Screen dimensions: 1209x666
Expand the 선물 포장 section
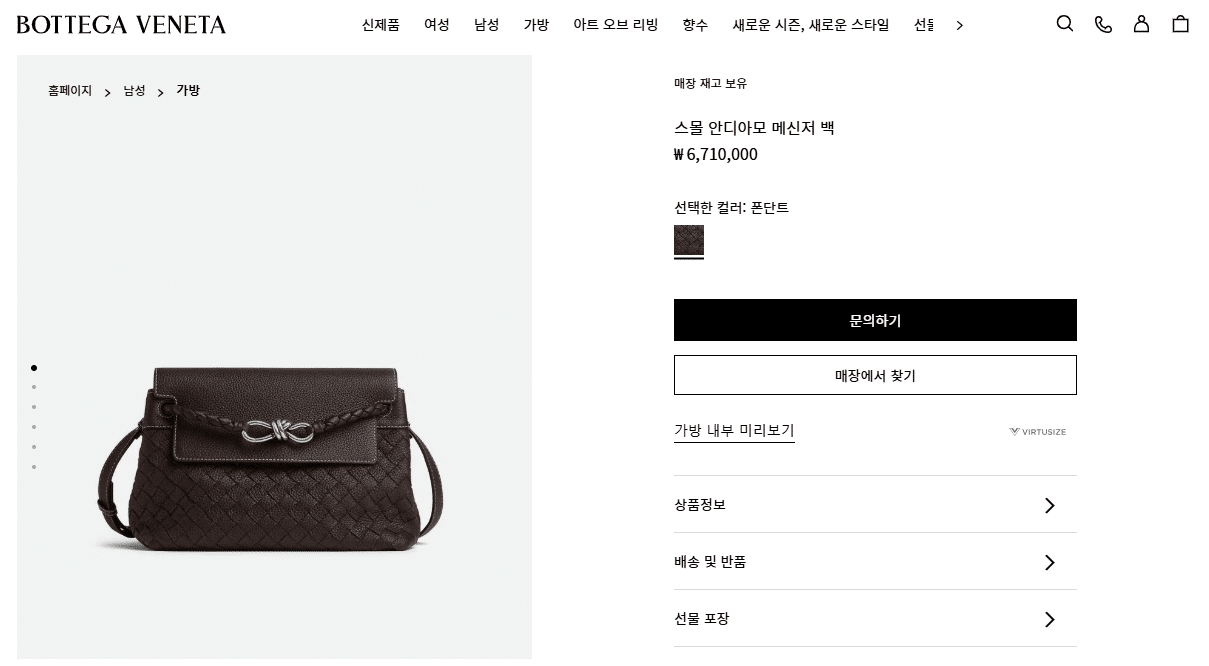[875, 619]
